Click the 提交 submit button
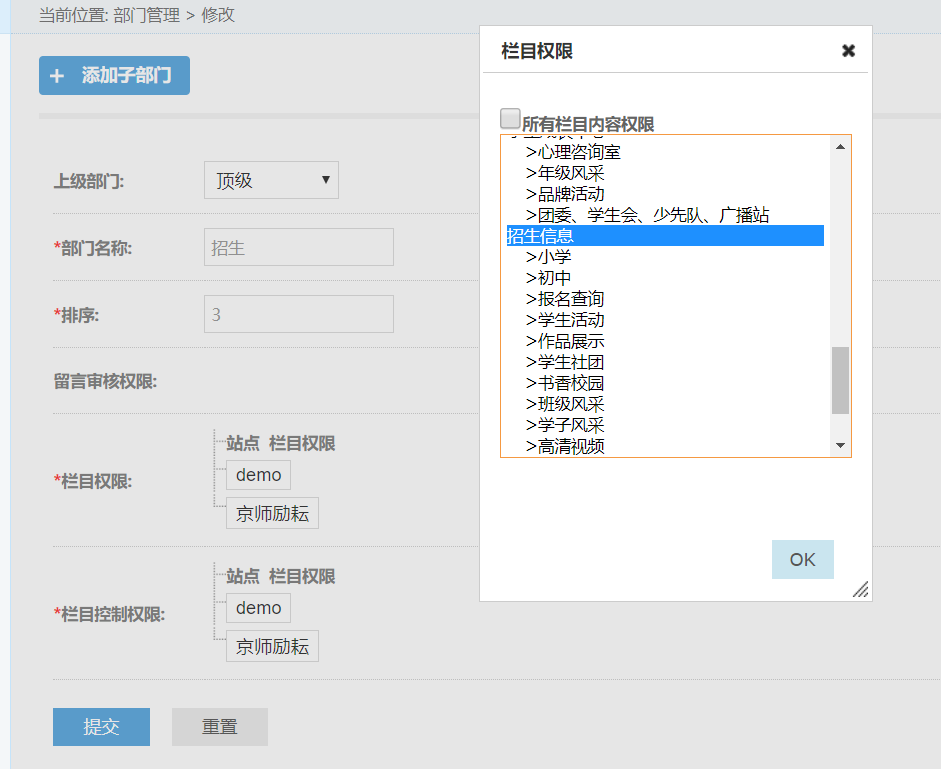941x769 pixels. tap(101, 727)
